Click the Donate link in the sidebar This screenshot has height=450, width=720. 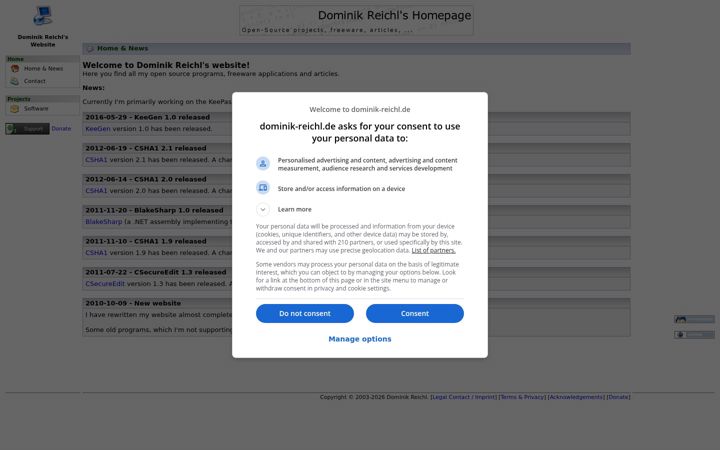point(61,129)
